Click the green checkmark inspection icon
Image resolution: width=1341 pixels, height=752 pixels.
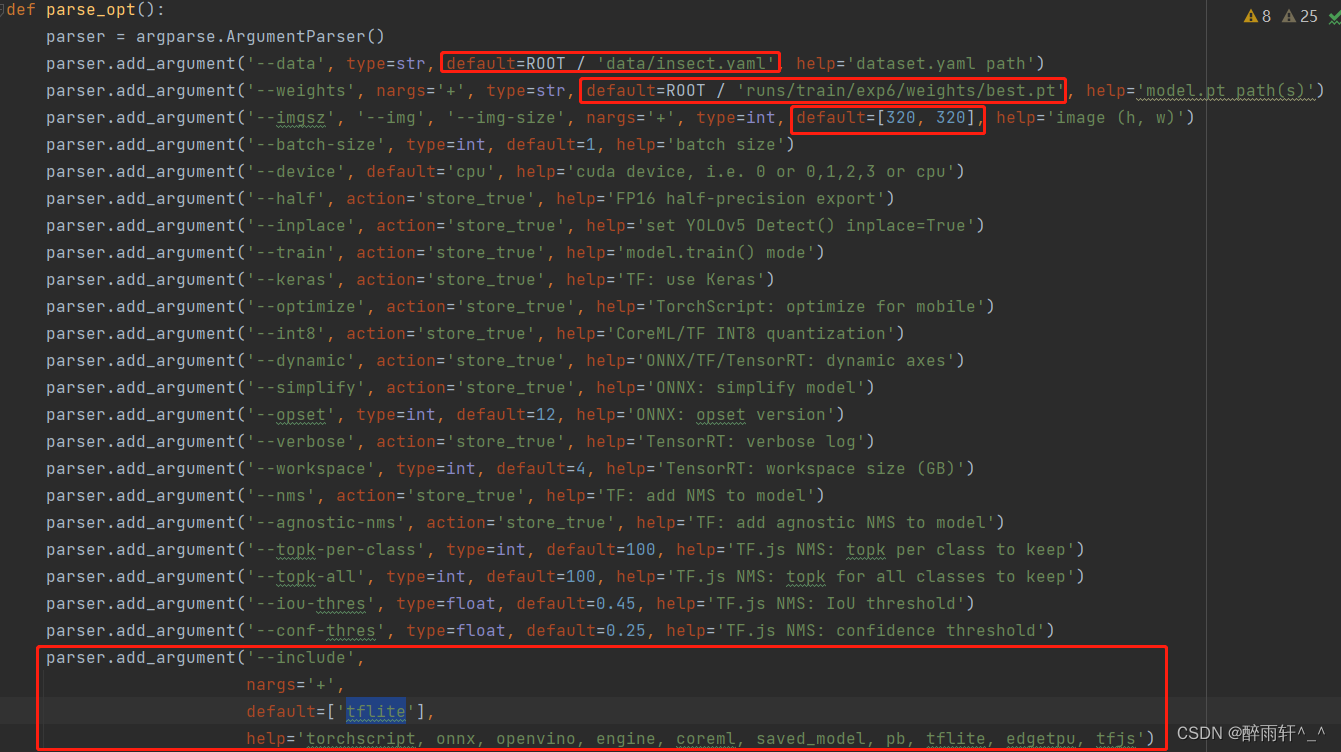tap(1333, 16)
